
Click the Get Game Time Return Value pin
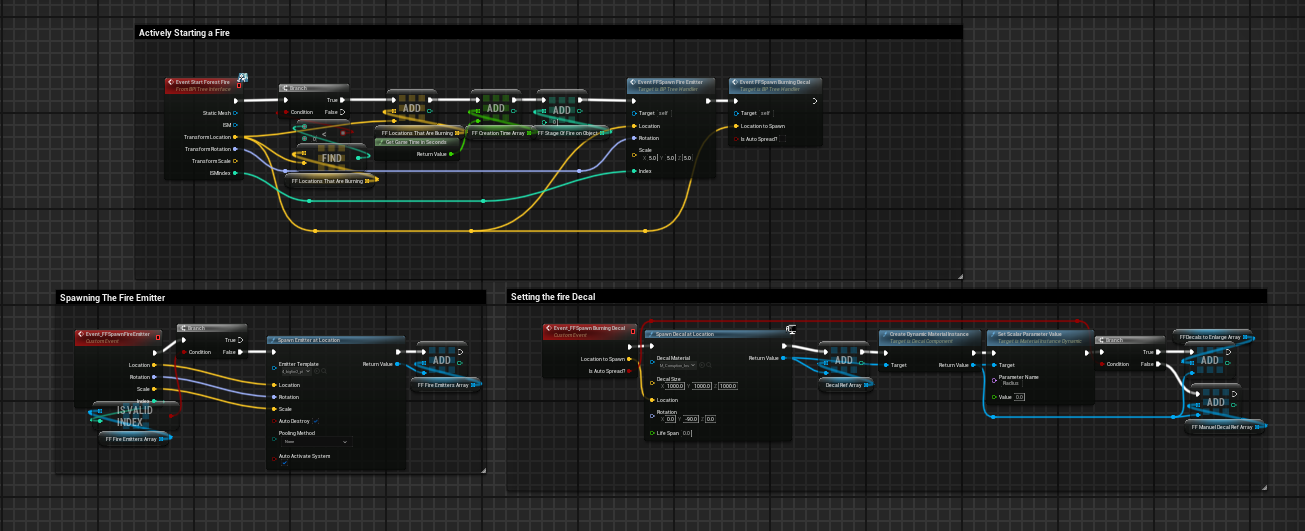(451, 154)
